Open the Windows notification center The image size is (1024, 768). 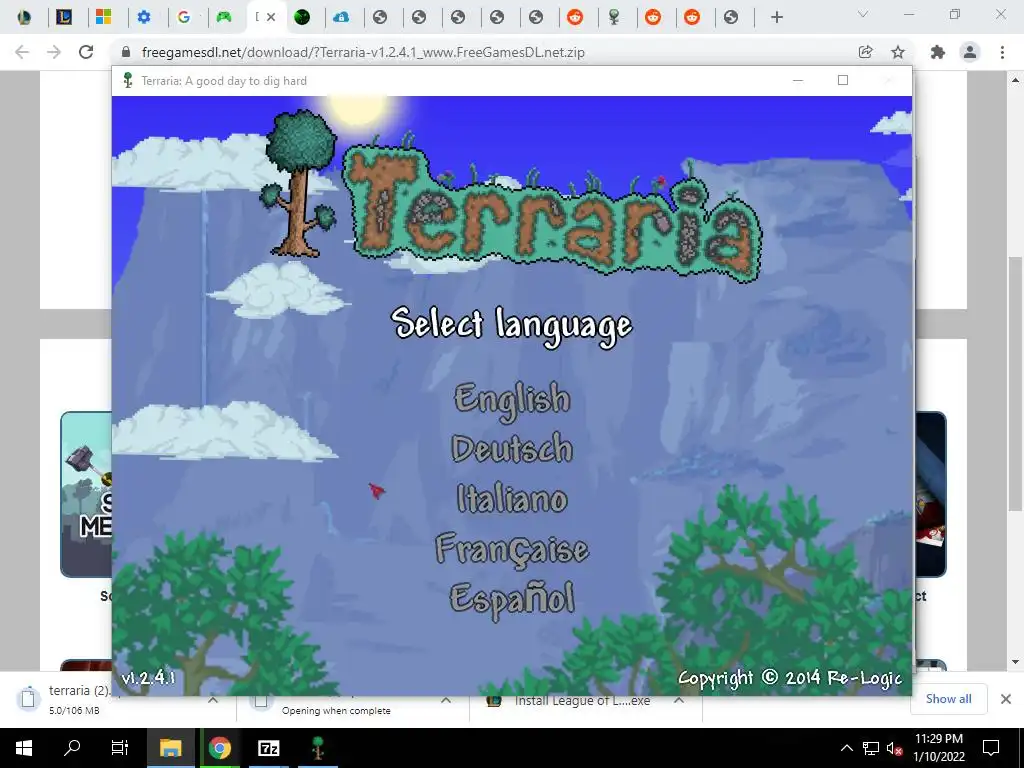991,748
